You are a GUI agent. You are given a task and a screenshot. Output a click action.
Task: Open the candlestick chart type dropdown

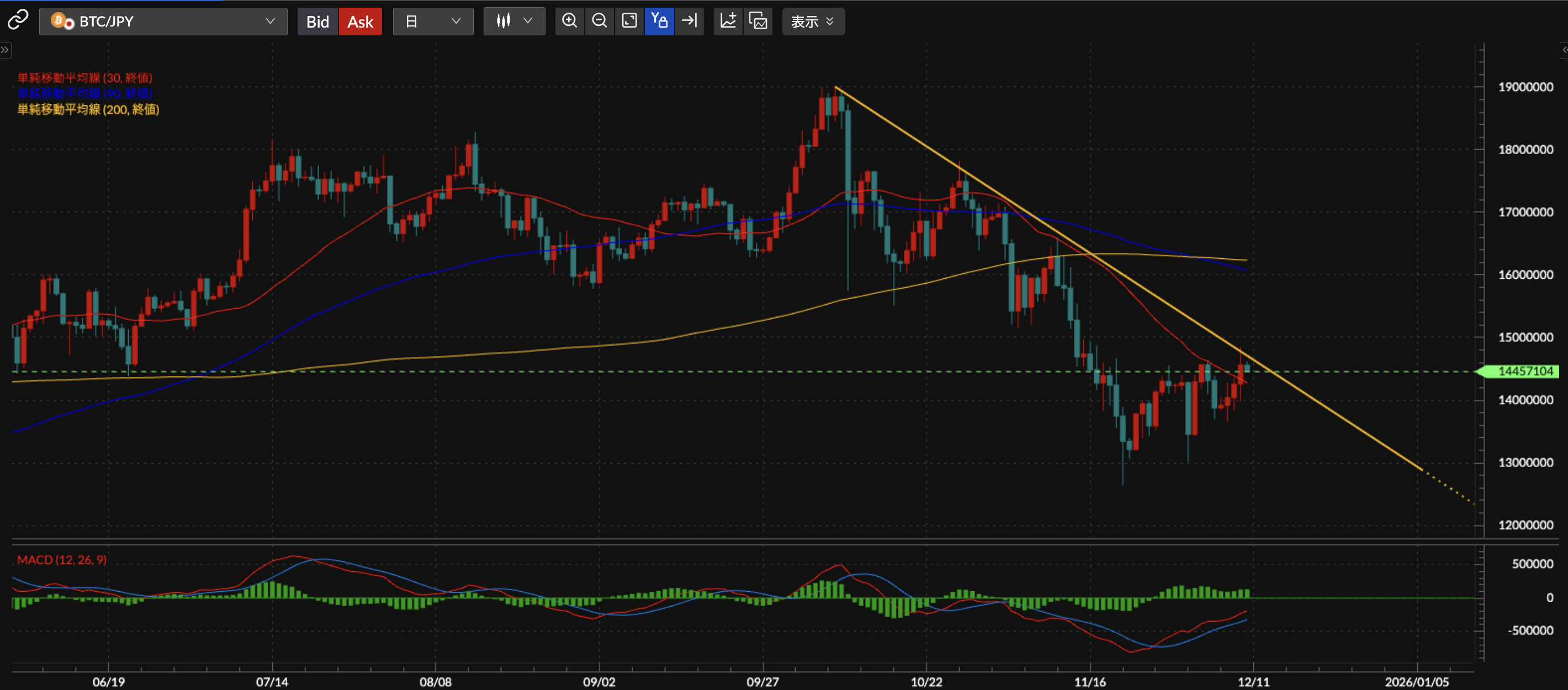click(513, 22)
